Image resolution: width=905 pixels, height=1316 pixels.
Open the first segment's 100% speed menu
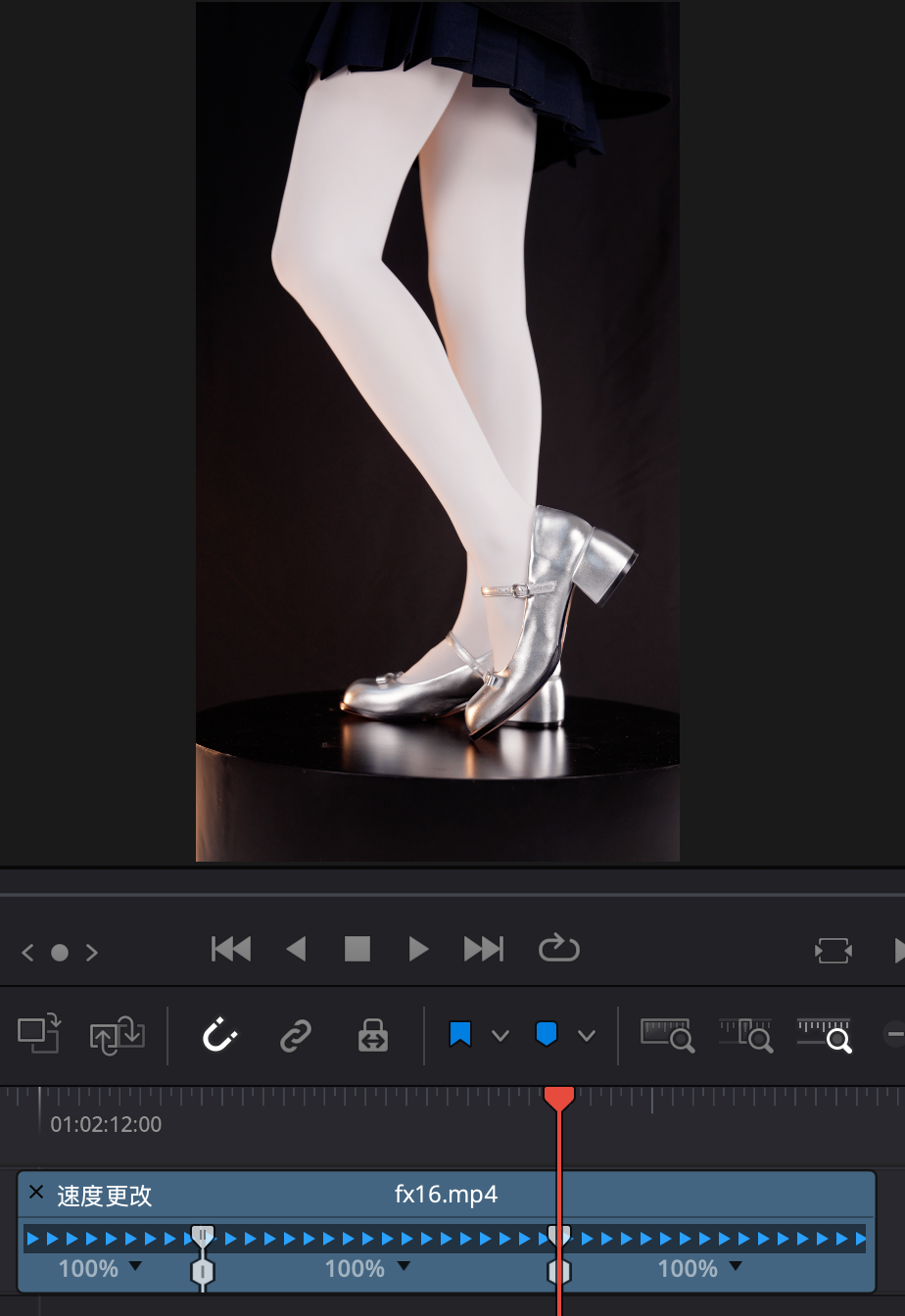click(x=135, y=1267)
